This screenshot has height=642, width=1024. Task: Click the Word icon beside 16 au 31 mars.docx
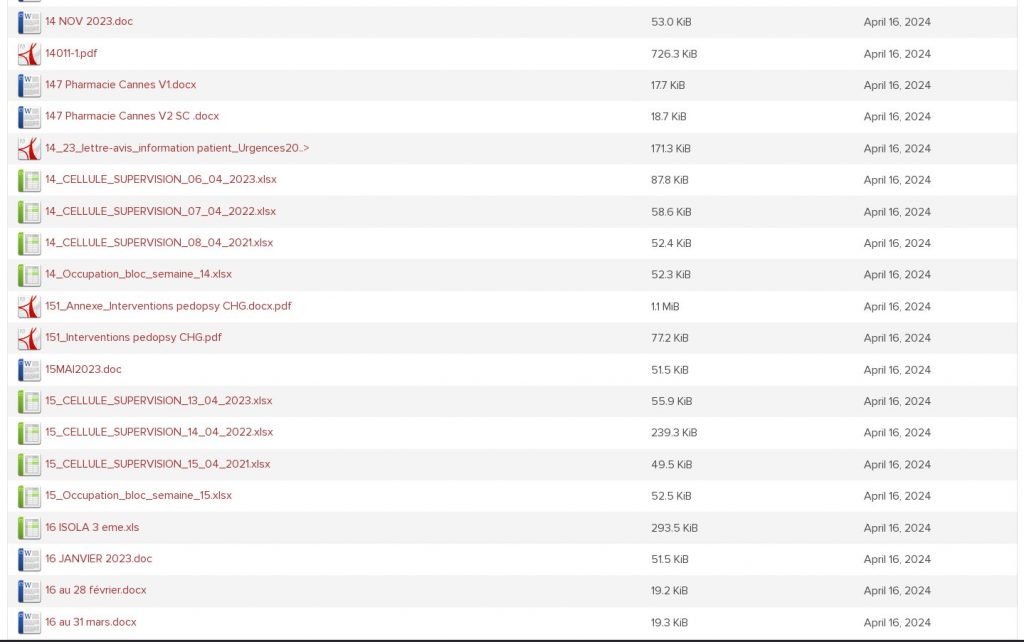pos(29,622)
